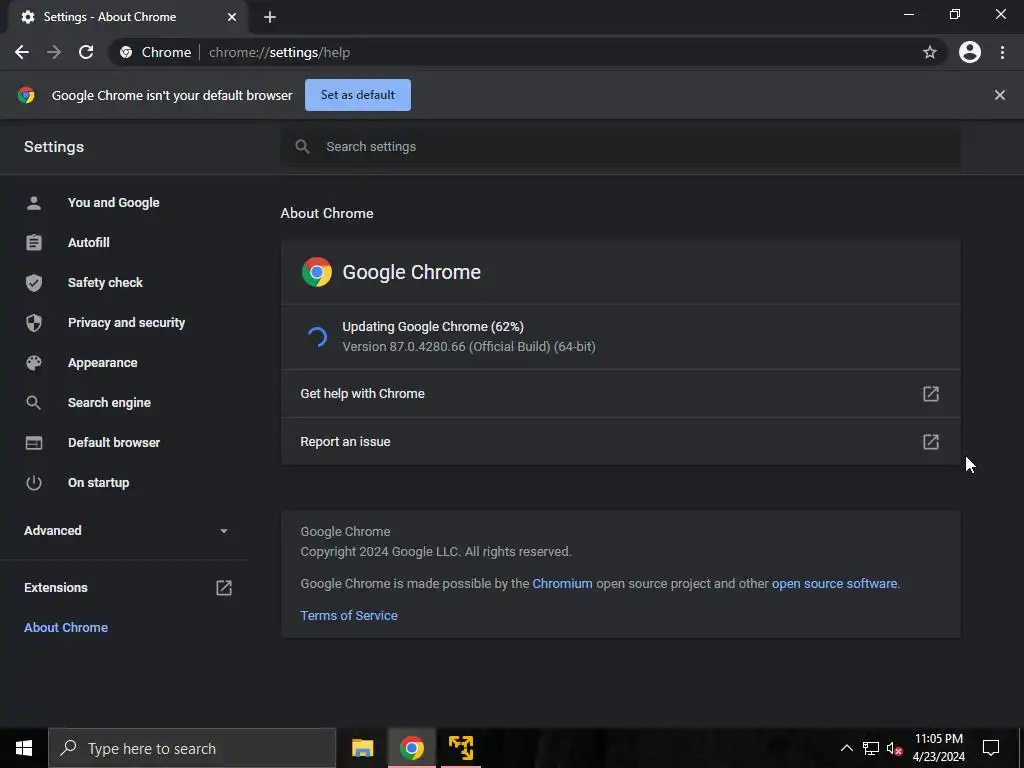
Task: Click the taskbar Type here to search box
Action: [192, 748]
